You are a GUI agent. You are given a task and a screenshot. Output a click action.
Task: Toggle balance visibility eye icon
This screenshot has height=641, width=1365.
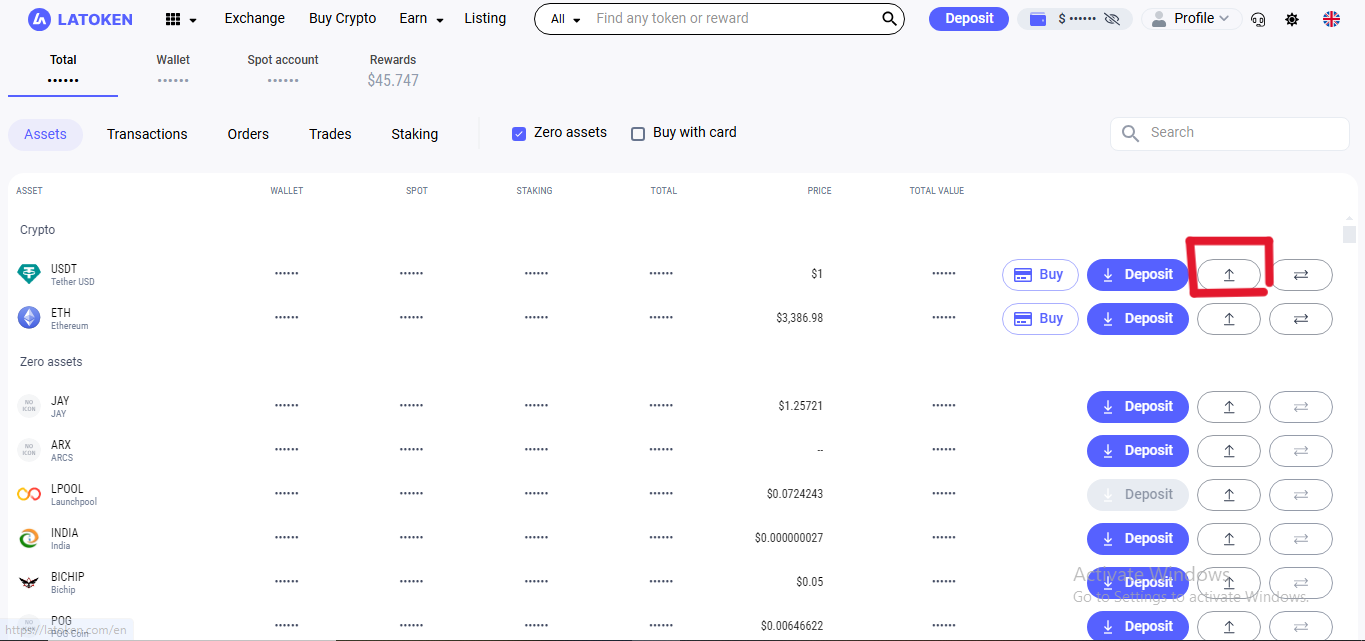[x=1111, y=19]
